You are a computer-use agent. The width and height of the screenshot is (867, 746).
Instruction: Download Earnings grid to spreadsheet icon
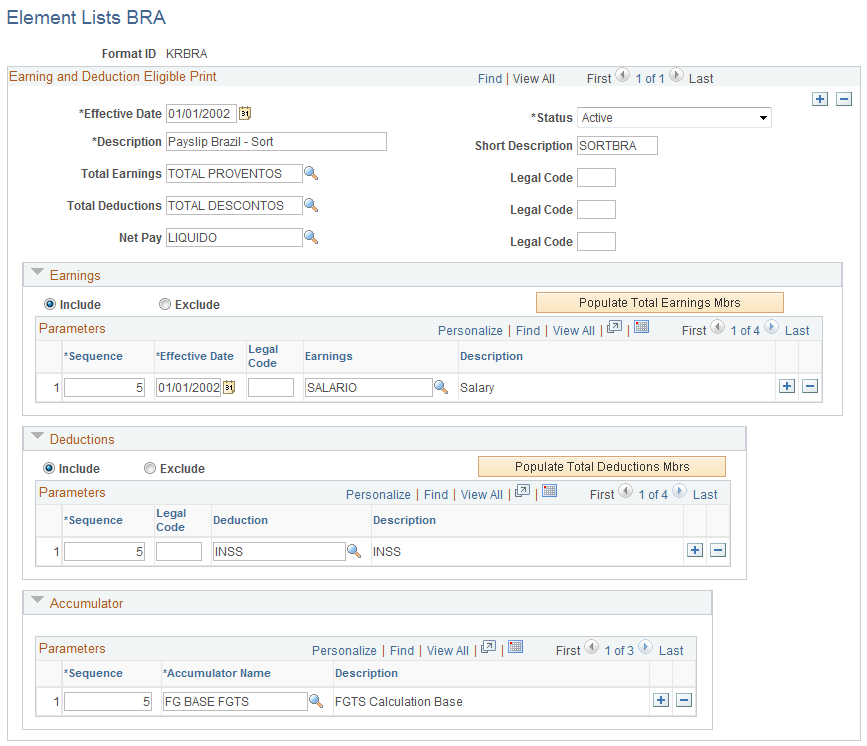(641, 326)
